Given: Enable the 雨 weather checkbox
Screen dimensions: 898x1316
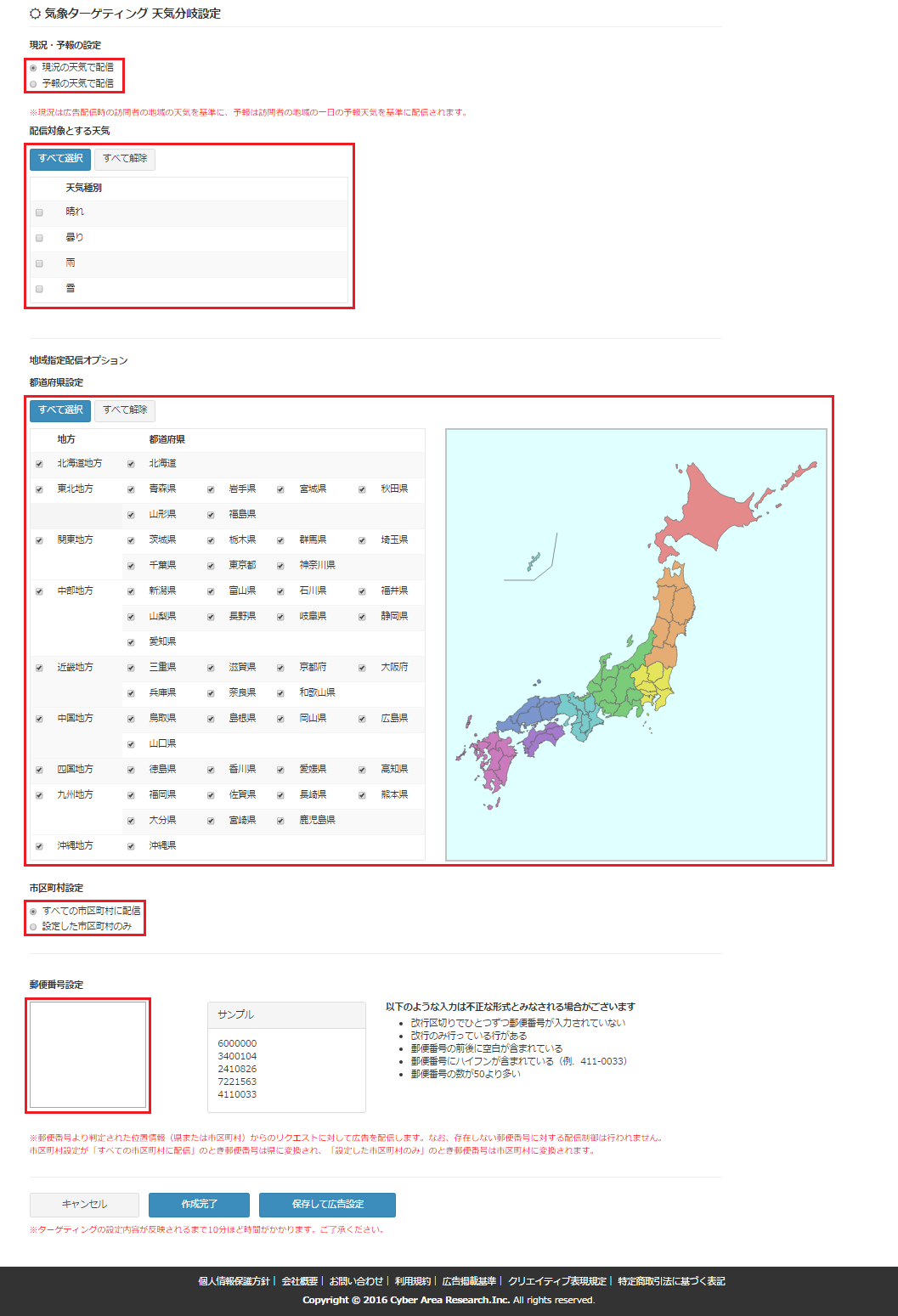Looking at the screenshot, I should tap(39, 263).
